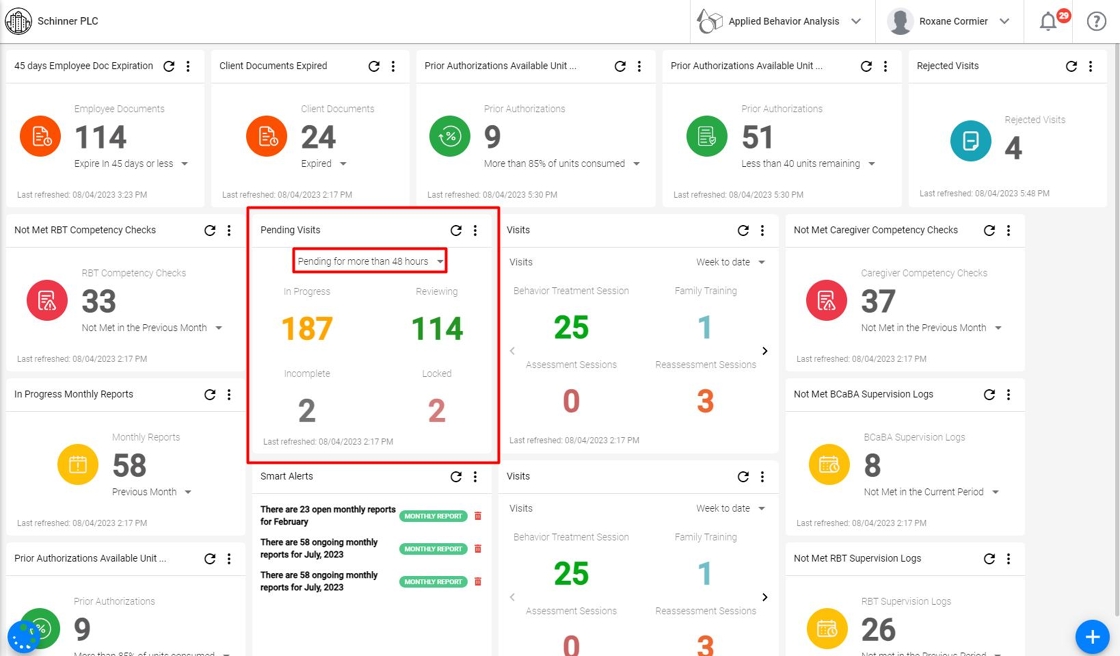Image resolution: width=1120 pixels, height=656 pixels.
Task: Open the help question mark icon
Action: tap(1096, 21)
